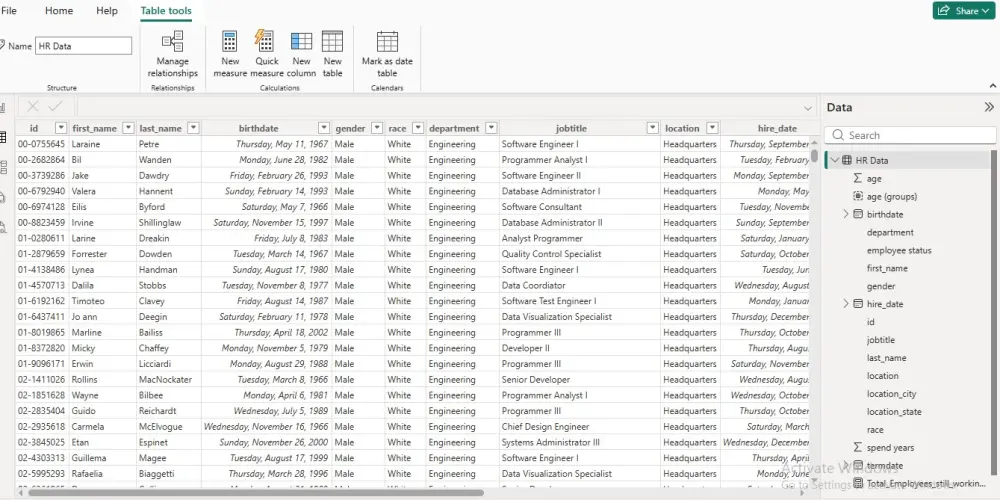Collapse the HR Data table tree
Screen dimensions: 1000x500
[835, 160]
